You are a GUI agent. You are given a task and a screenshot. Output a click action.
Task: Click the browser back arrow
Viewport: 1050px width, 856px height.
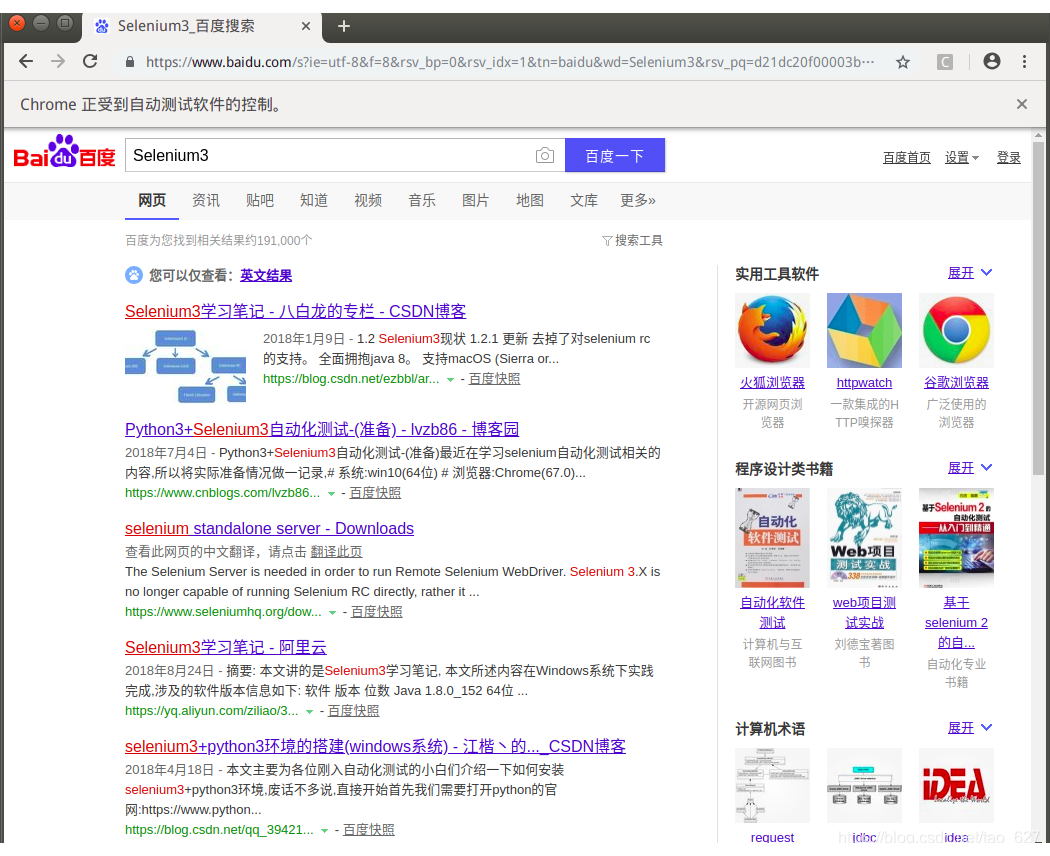pyautogui.click(x=25, y=62)
